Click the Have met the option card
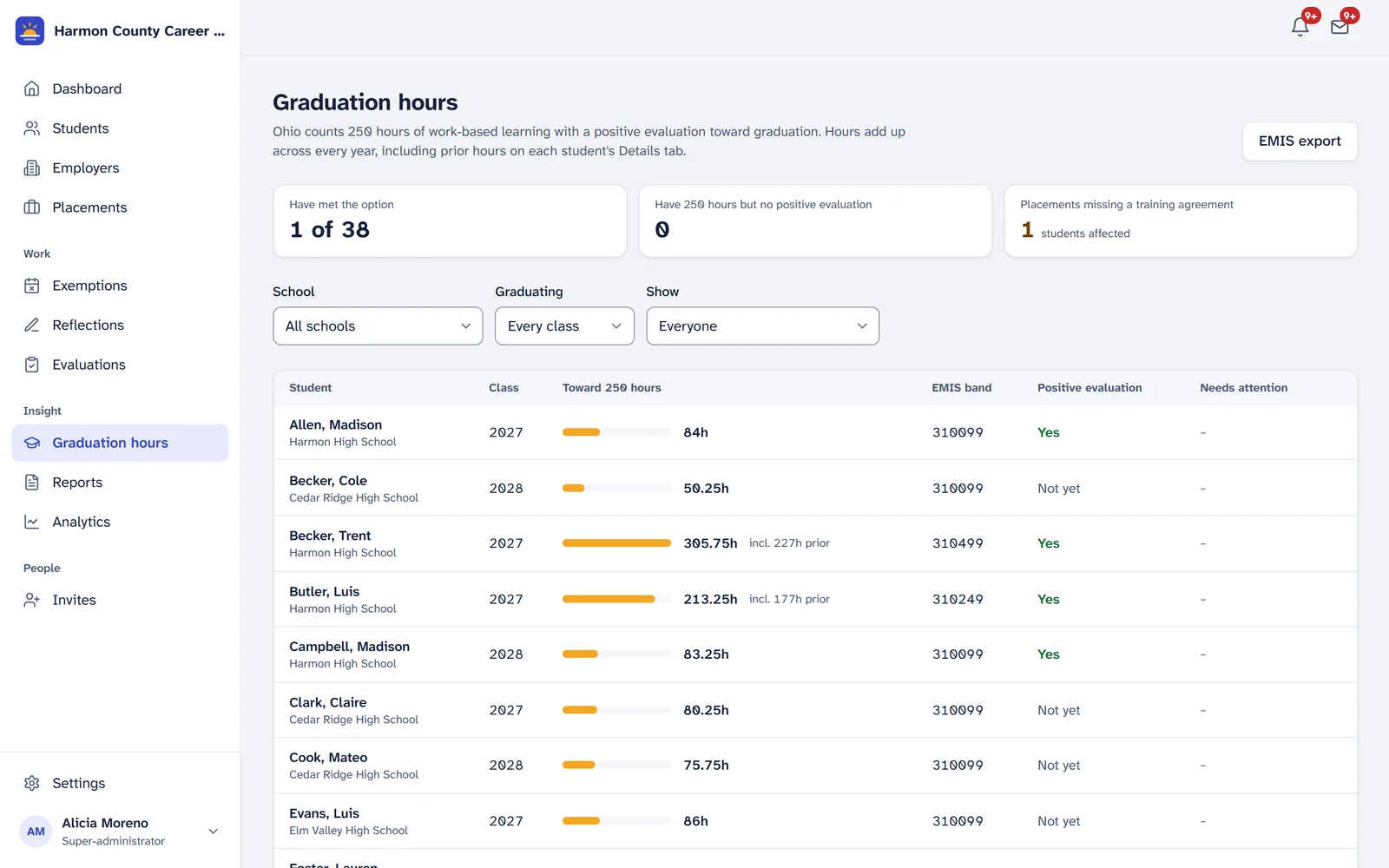Screen dimensions: 1389x868 (x=450, y=220)
